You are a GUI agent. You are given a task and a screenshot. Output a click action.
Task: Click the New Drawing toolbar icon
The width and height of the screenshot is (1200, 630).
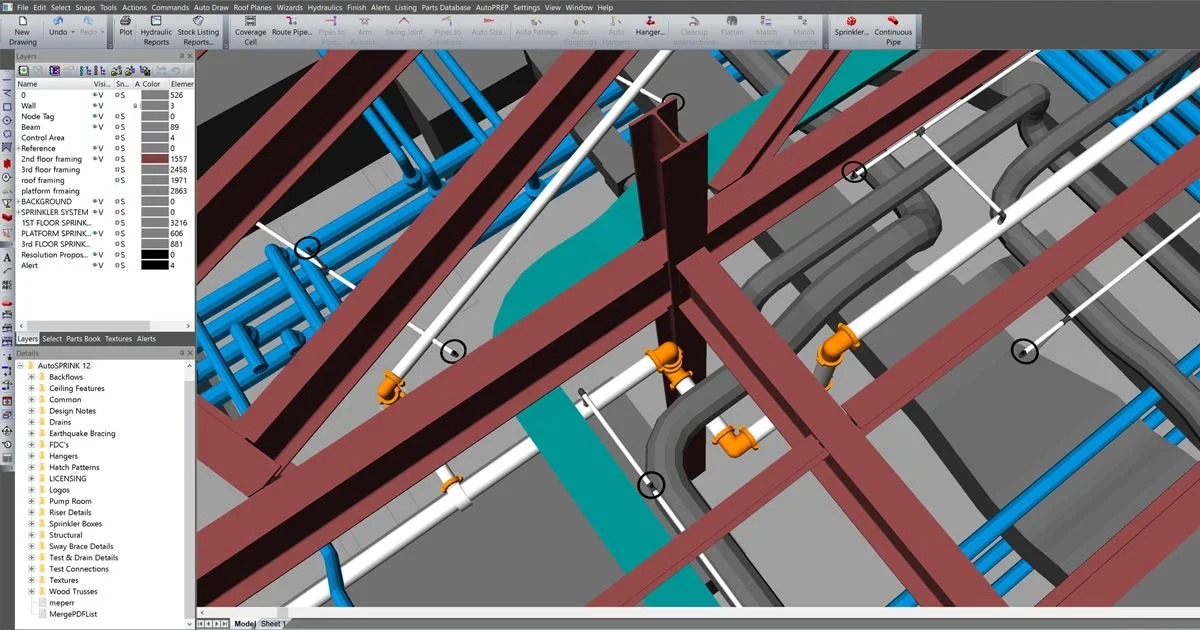22,31
